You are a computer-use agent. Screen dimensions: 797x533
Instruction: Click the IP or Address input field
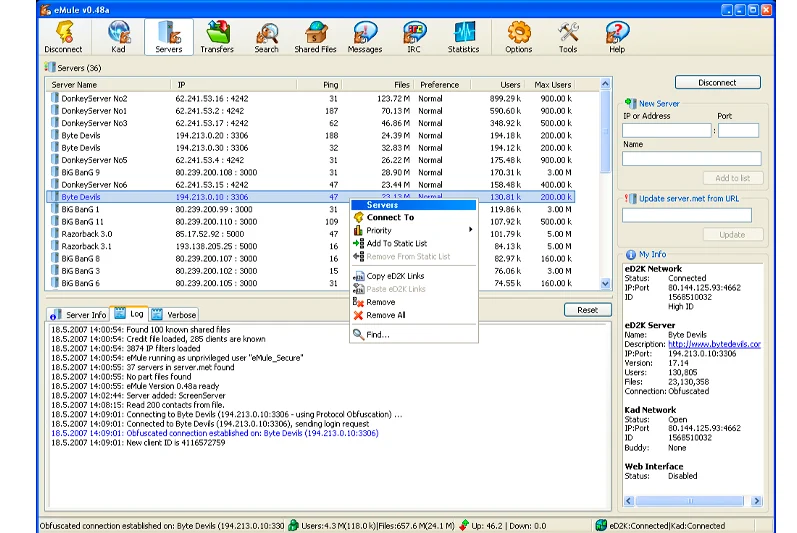[667, 131]
